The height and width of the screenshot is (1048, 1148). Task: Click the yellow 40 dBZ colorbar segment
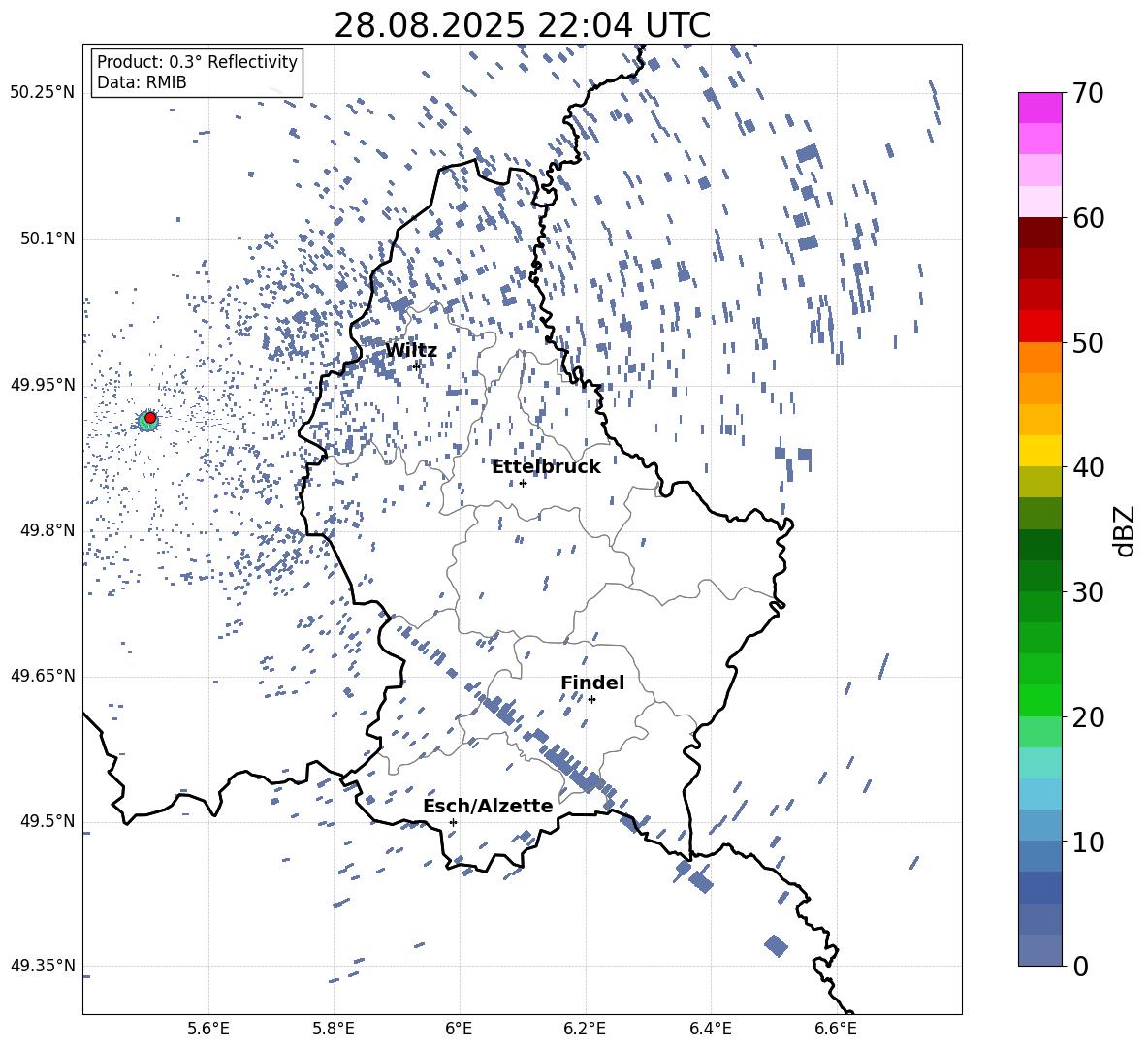pyautogui.click(x=1039, y=451)
